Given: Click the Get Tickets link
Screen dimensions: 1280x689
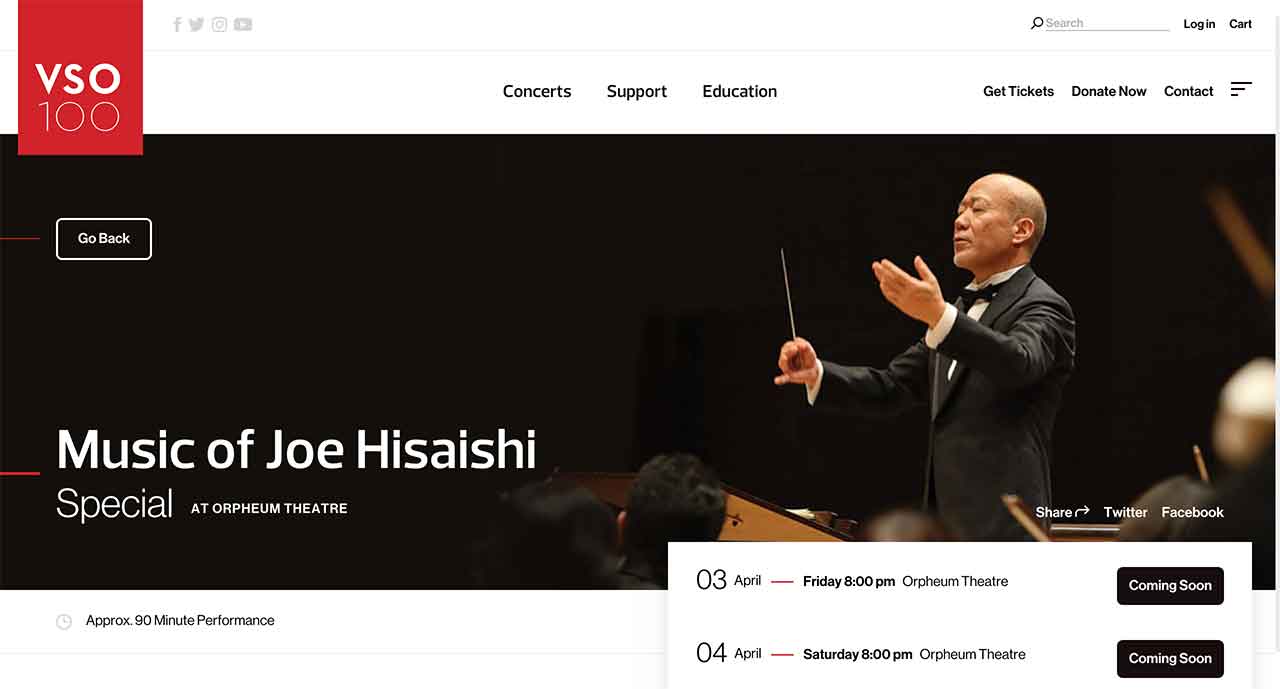Looking at the screenshot, I should [x=1018, y=91].
